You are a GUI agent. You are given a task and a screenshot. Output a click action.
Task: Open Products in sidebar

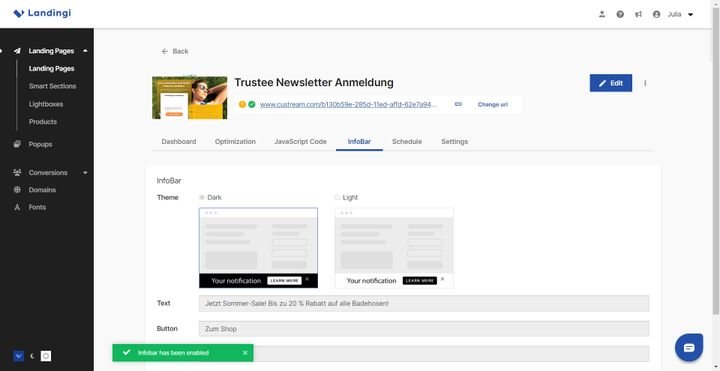(43, 122)
